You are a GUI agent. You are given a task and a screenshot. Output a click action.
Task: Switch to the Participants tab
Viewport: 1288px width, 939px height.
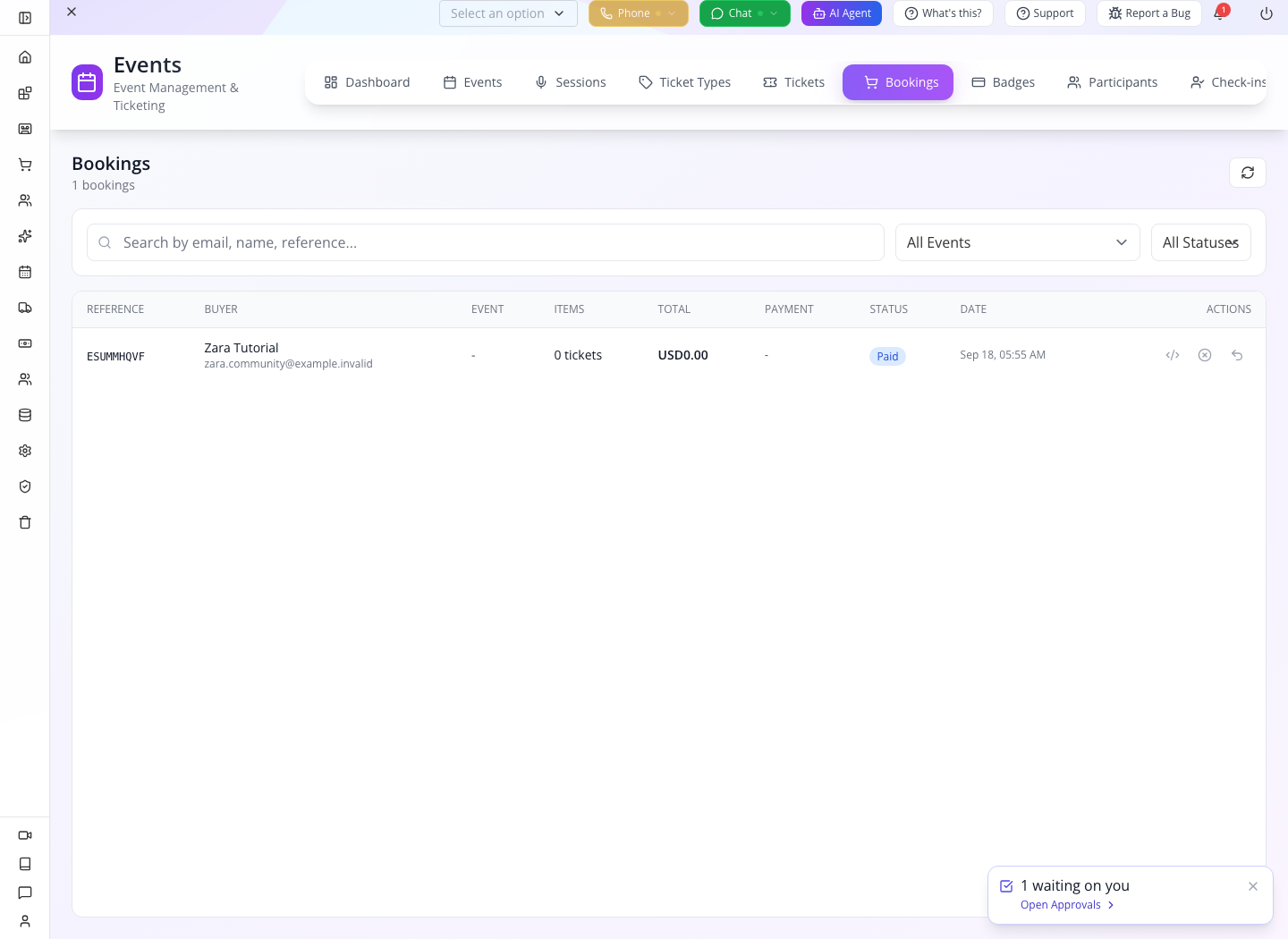[1112, 82]
